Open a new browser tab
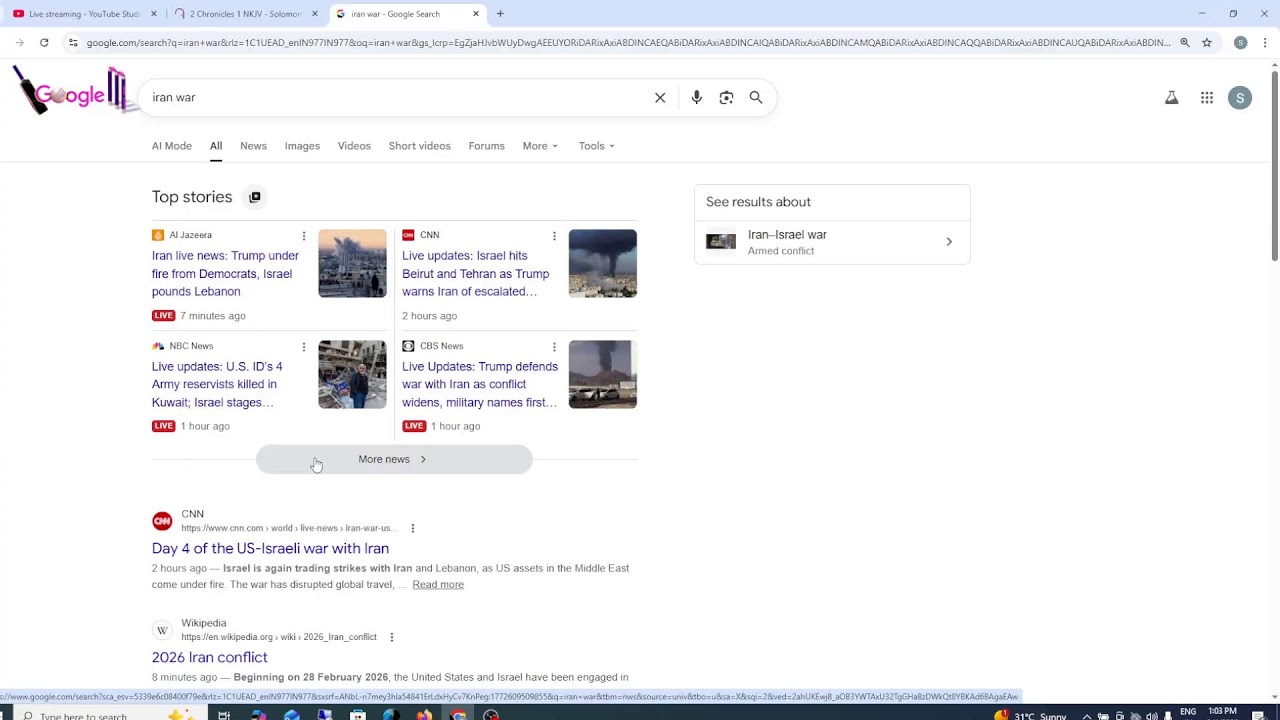 pos(500,14)
